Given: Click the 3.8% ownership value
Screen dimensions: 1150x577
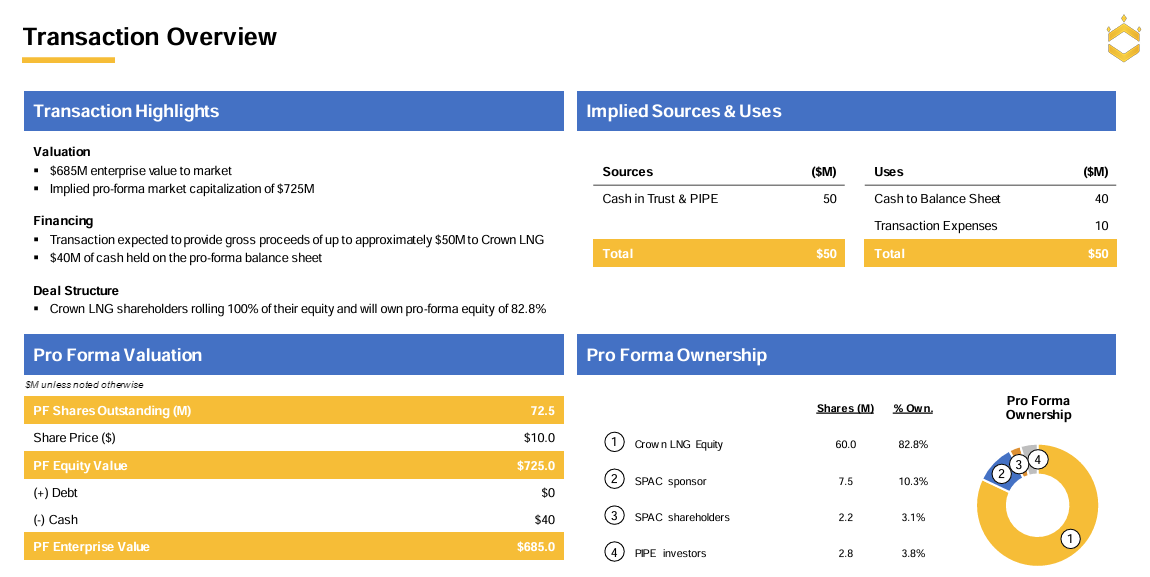Looking at the screenshot, I should (913, 554).
